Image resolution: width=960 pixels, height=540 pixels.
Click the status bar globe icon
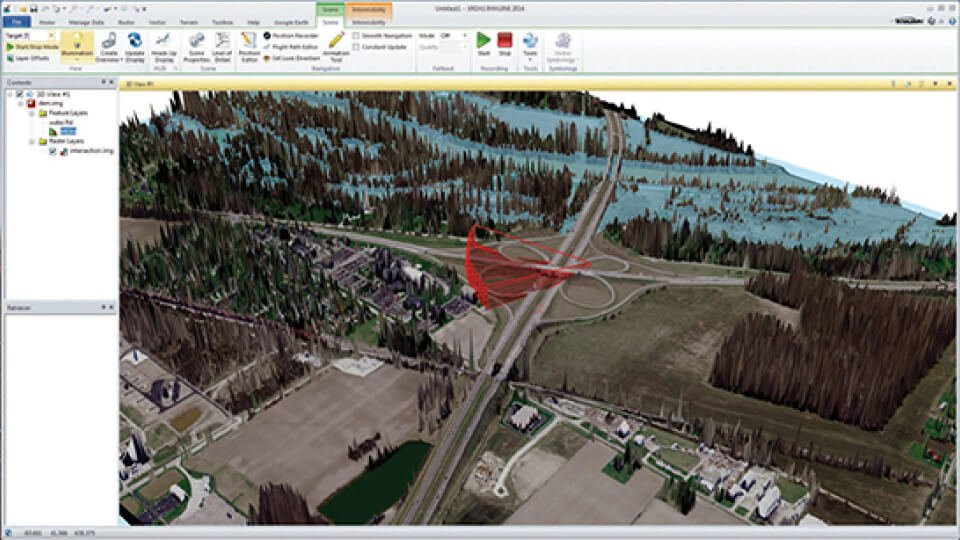(8, 533)
